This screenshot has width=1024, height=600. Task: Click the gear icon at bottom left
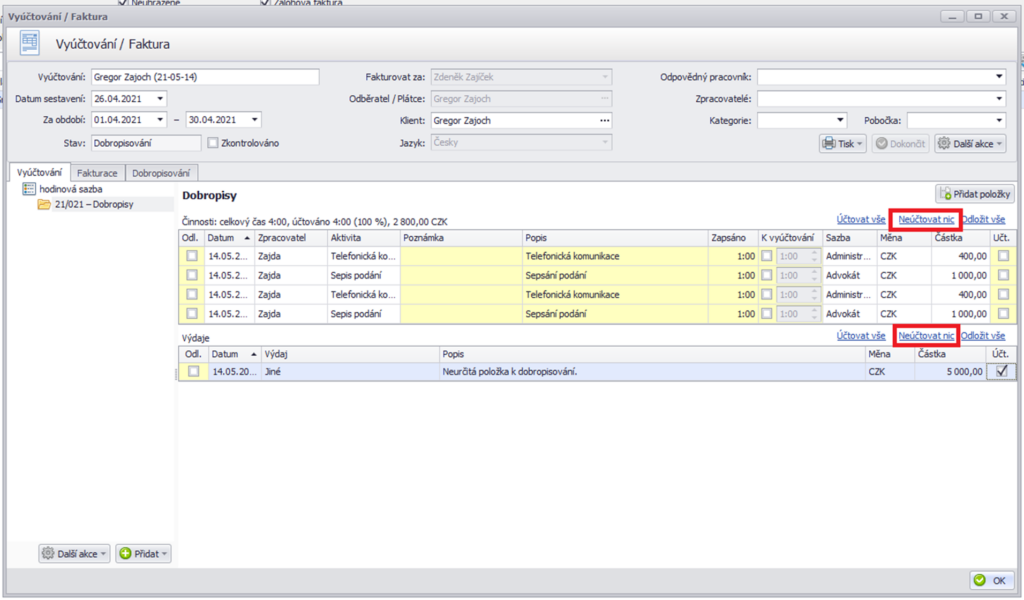(x=48, y=553)
